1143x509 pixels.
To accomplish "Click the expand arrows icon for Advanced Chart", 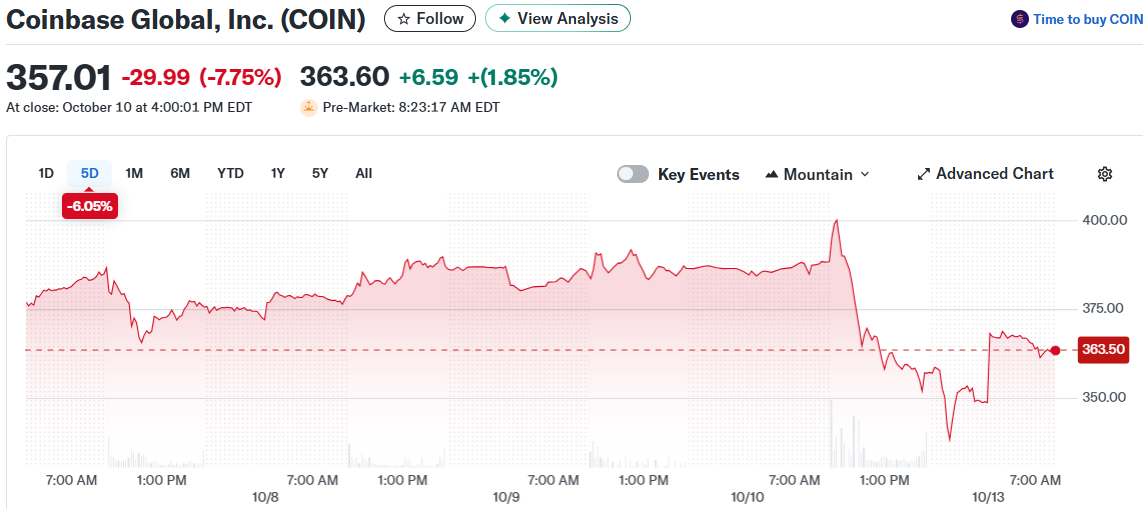I will tap(924, 174).
